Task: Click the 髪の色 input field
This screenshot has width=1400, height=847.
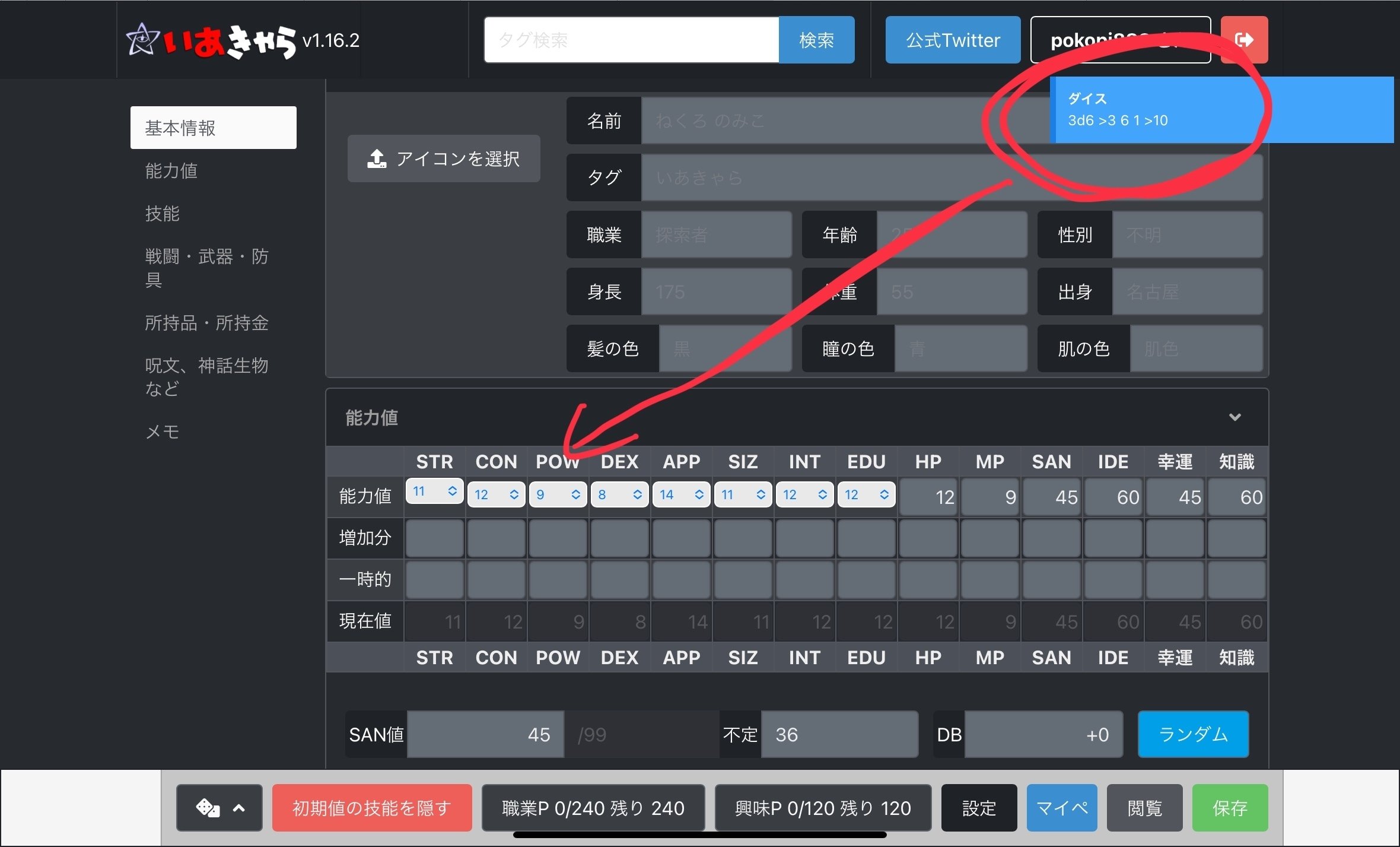Action: pyautogui.click(x=726, y=348)
